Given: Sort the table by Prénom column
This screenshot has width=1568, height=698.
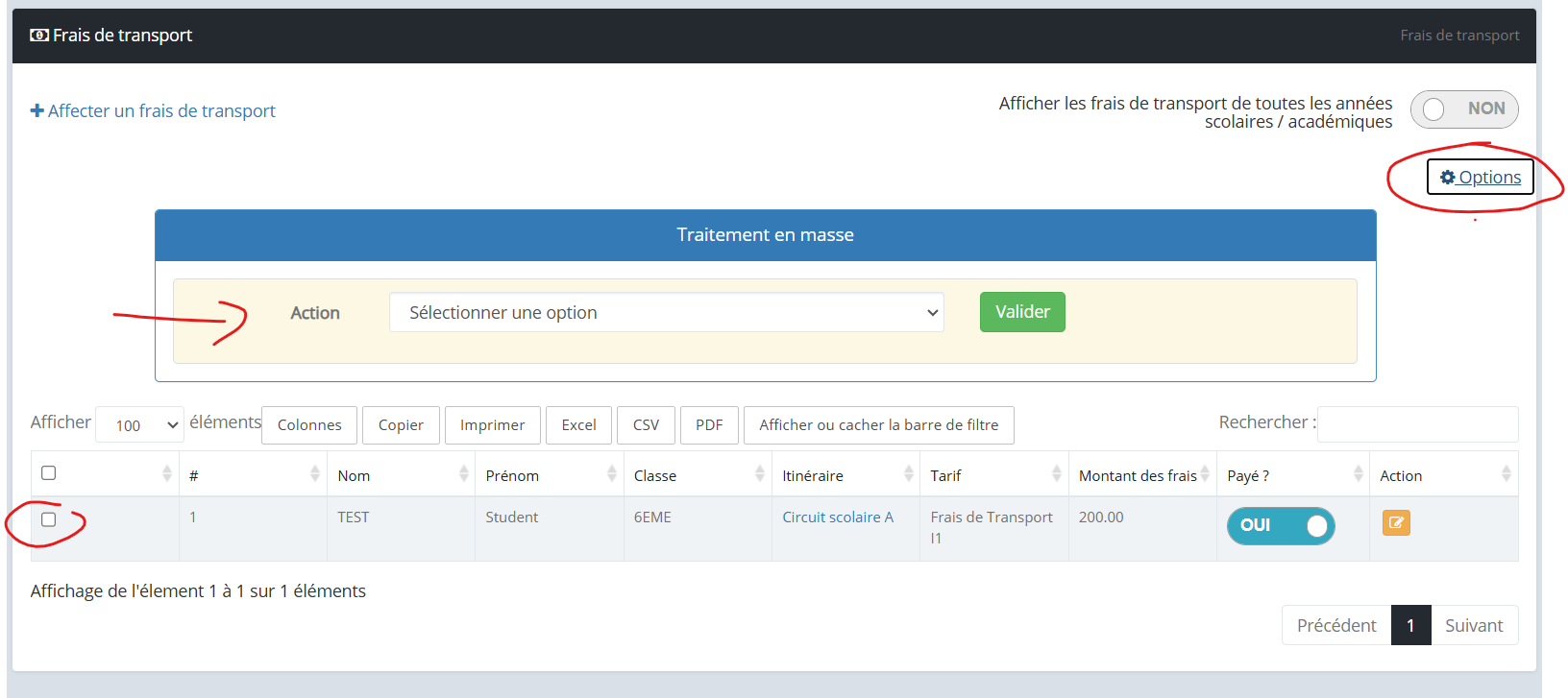Looking at the screenshot, I should [550, 474].
